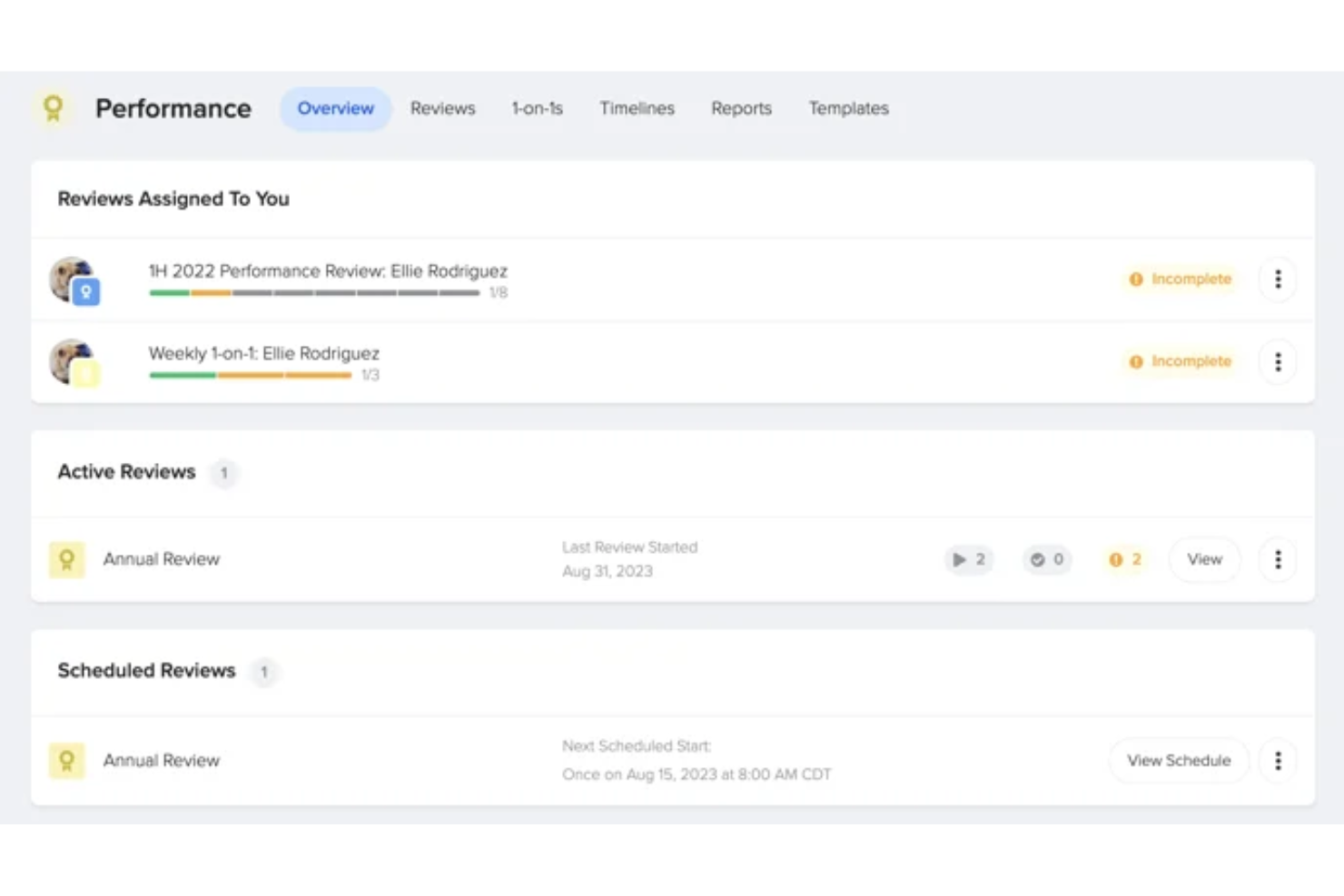This screenshot has height=896, width=1344.
Task: Open the Reports section
Action: click(741, 108)
